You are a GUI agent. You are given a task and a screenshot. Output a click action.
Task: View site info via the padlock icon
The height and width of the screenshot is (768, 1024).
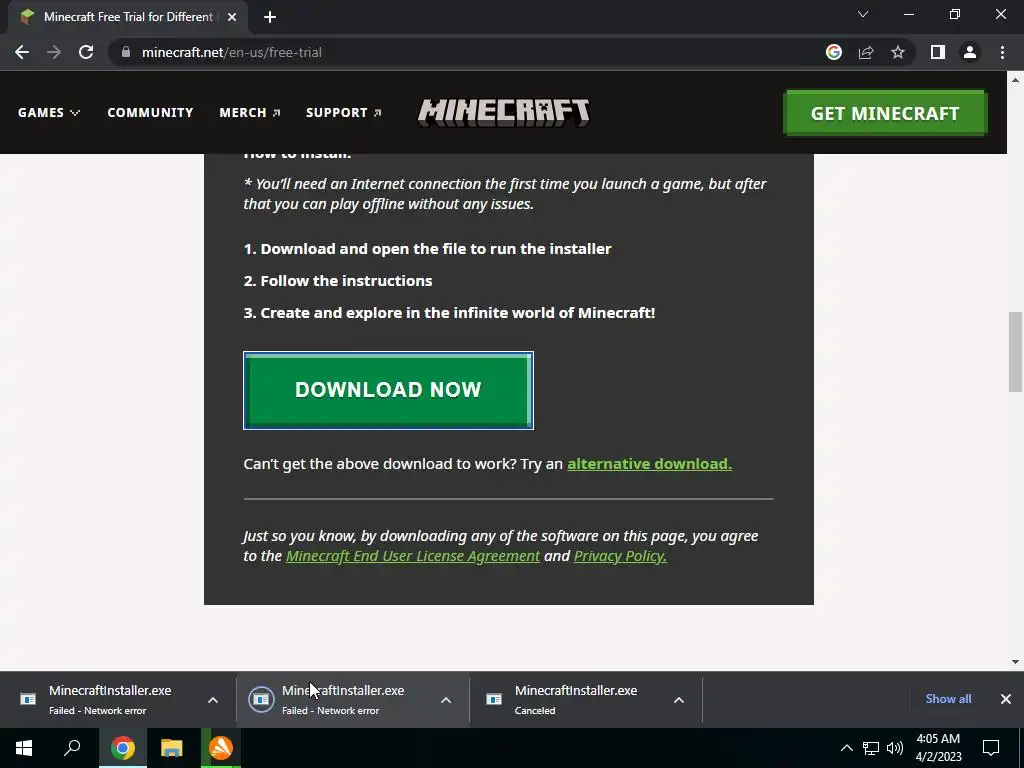pyautogui.click(x=126, y=52)
